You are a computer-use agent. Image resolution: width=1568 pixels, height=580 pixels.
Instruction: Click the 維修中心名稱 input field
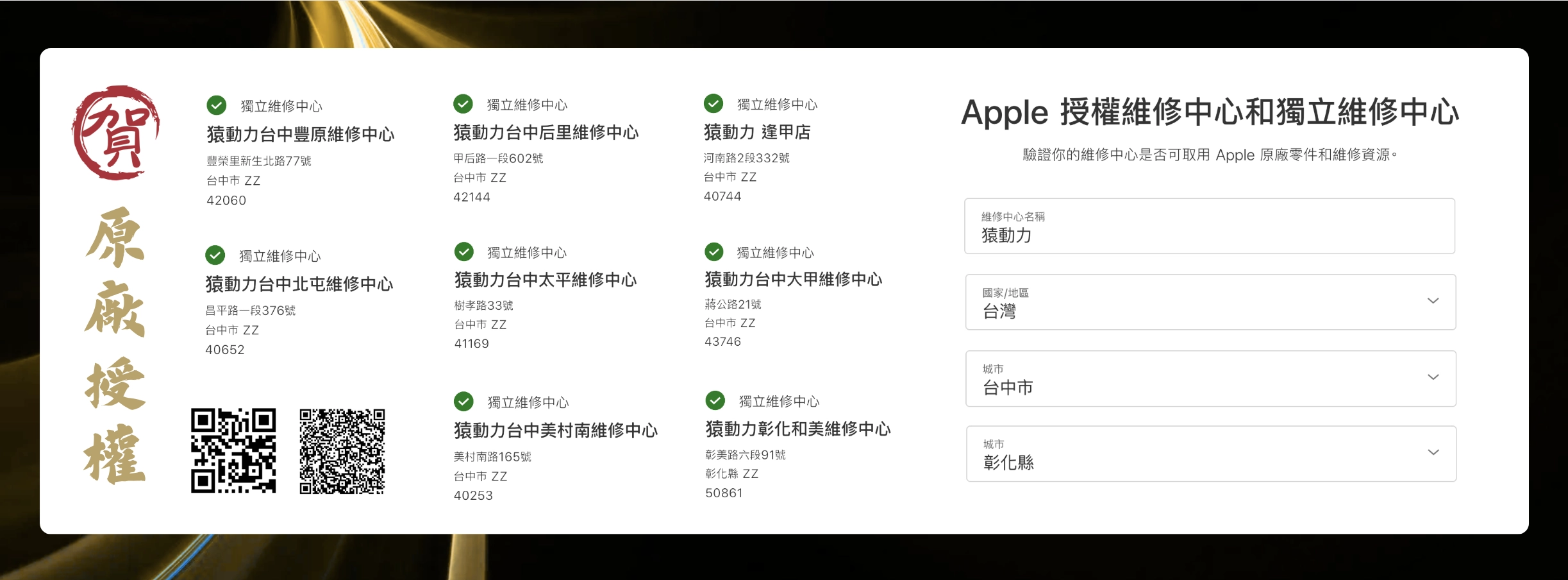(x=1210, y=226)
